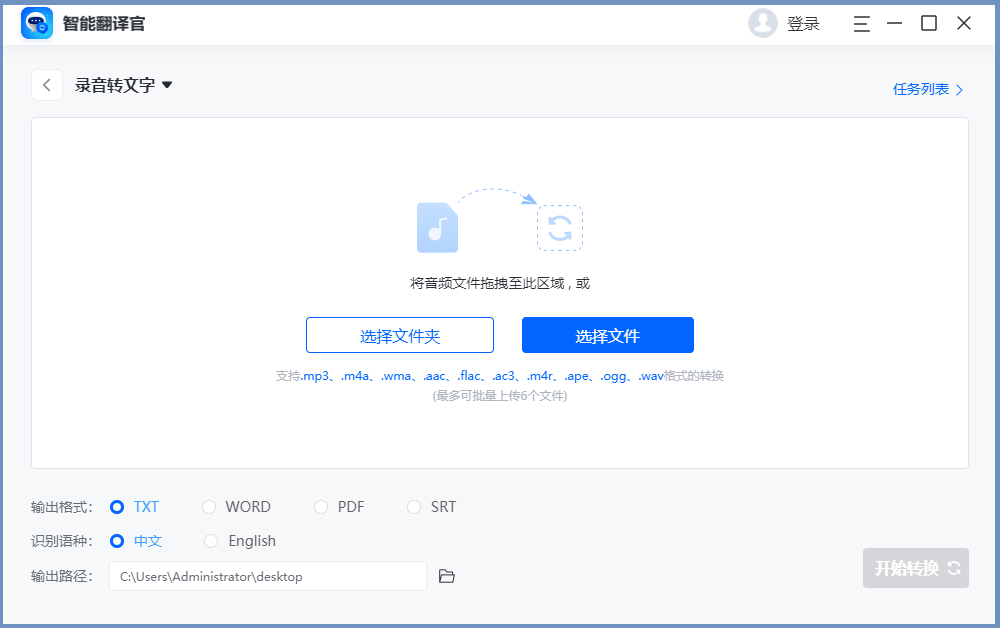Choose WORD as output format
This screenshot has width=1000, height=628.
click(209, 507)
